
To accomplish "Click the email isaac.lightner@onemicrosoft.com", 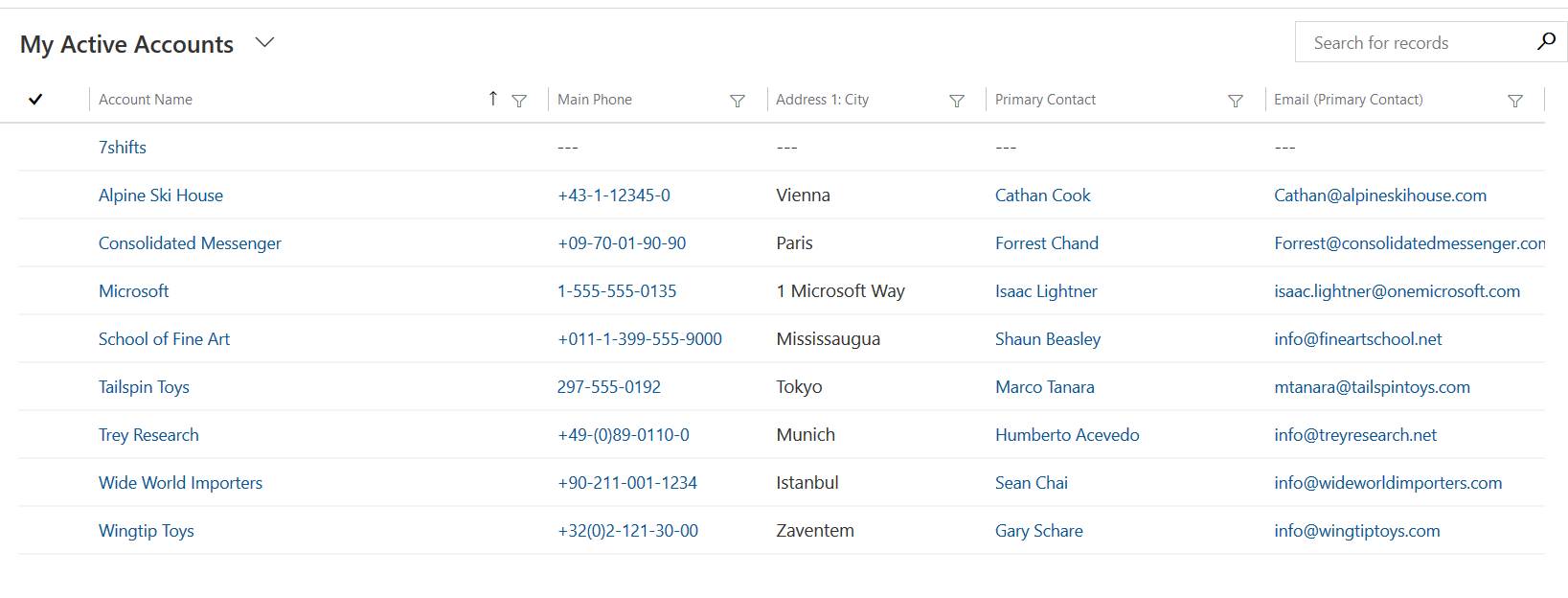I will [1397, 291].
